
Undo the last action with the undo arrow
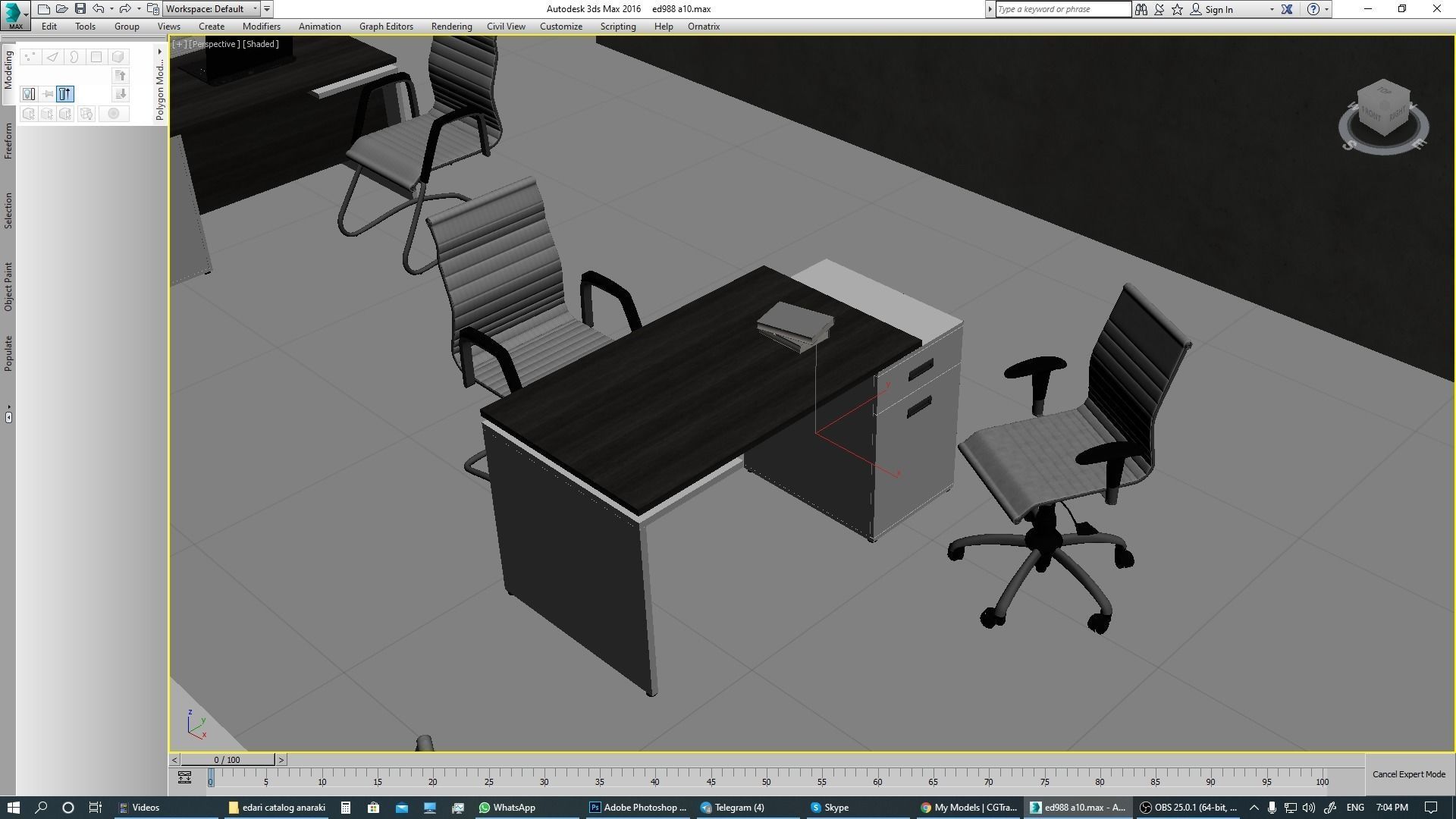(99, 9)
